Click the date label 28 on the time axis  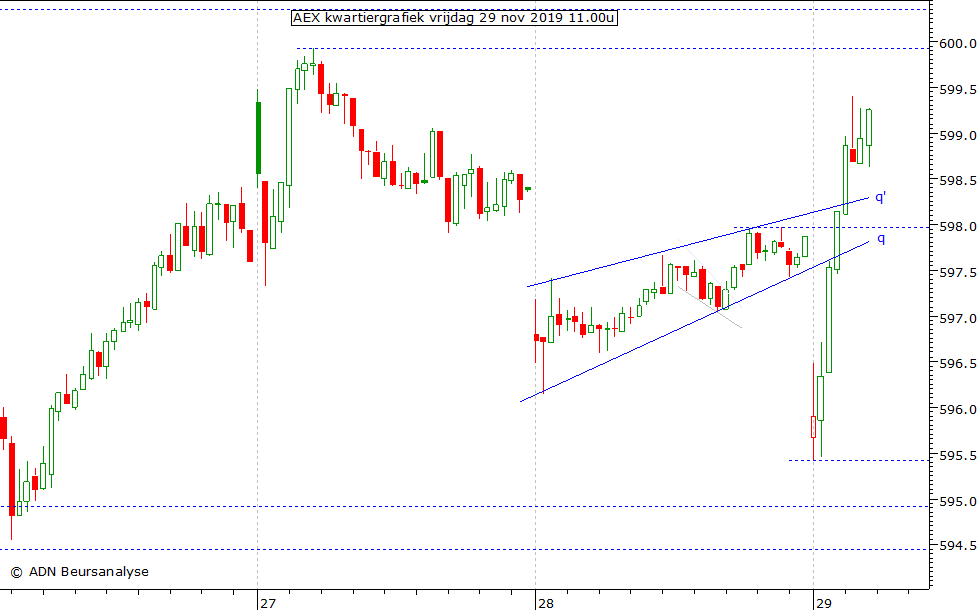coord(545,603)
